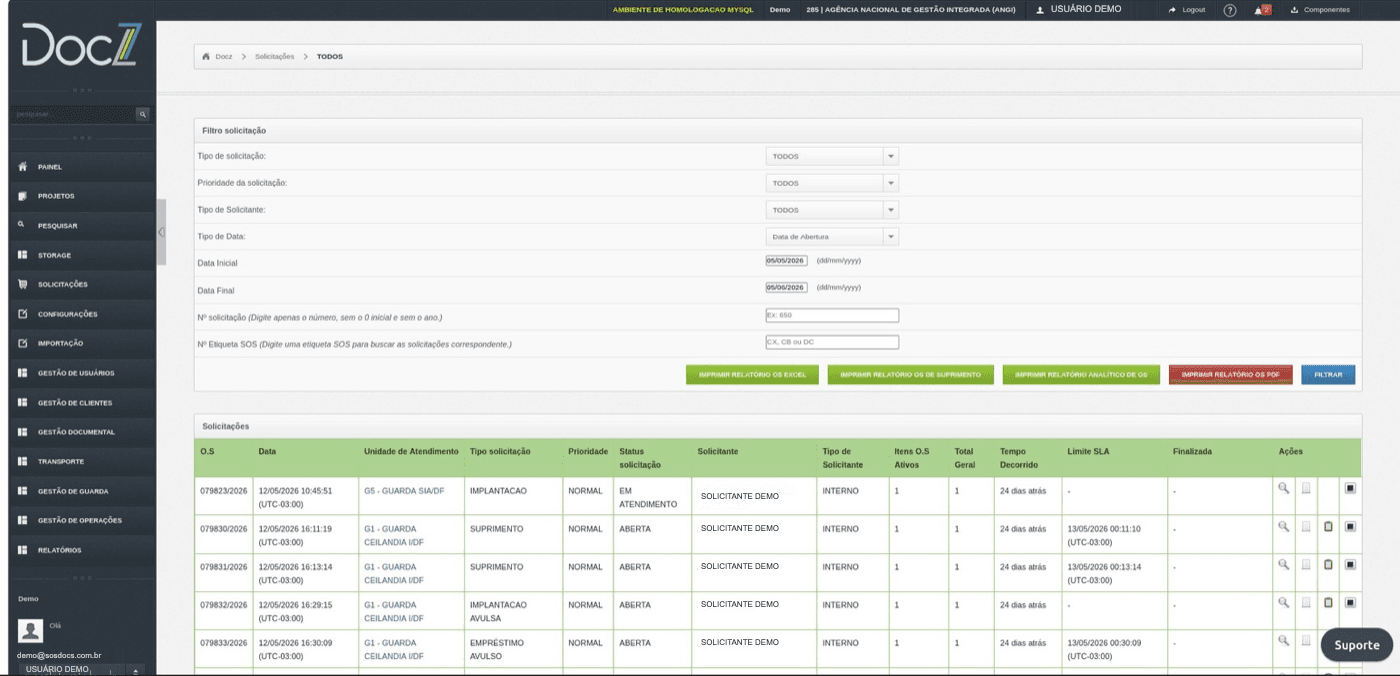
Task: Click the user avatar picture in sidebar
Action: coord(31,630)
